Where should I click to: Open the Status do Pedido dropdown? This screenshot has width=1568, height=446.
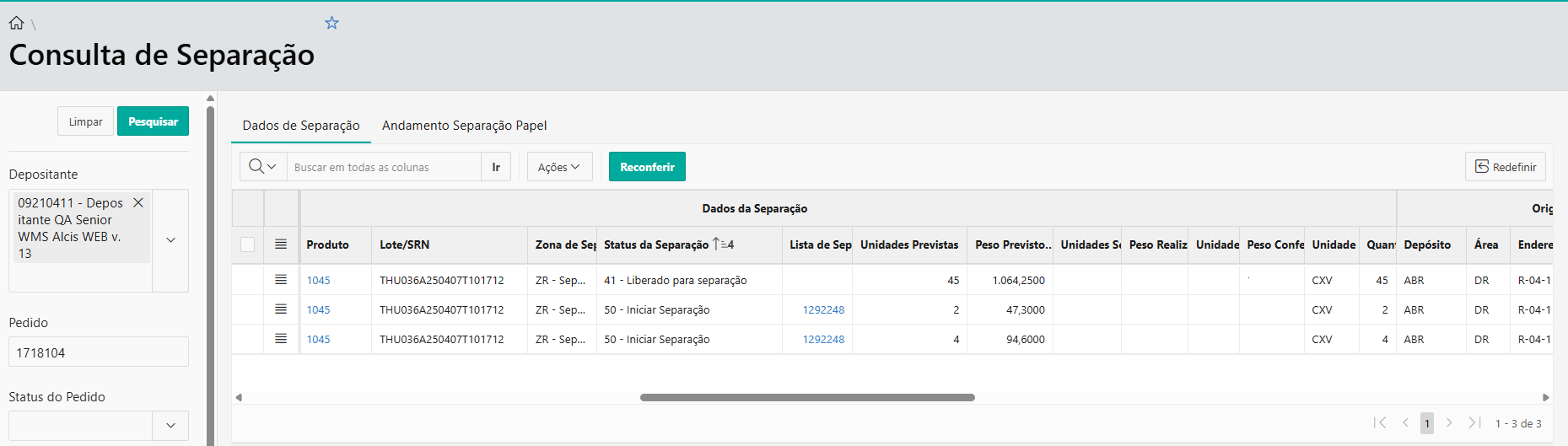170,426
